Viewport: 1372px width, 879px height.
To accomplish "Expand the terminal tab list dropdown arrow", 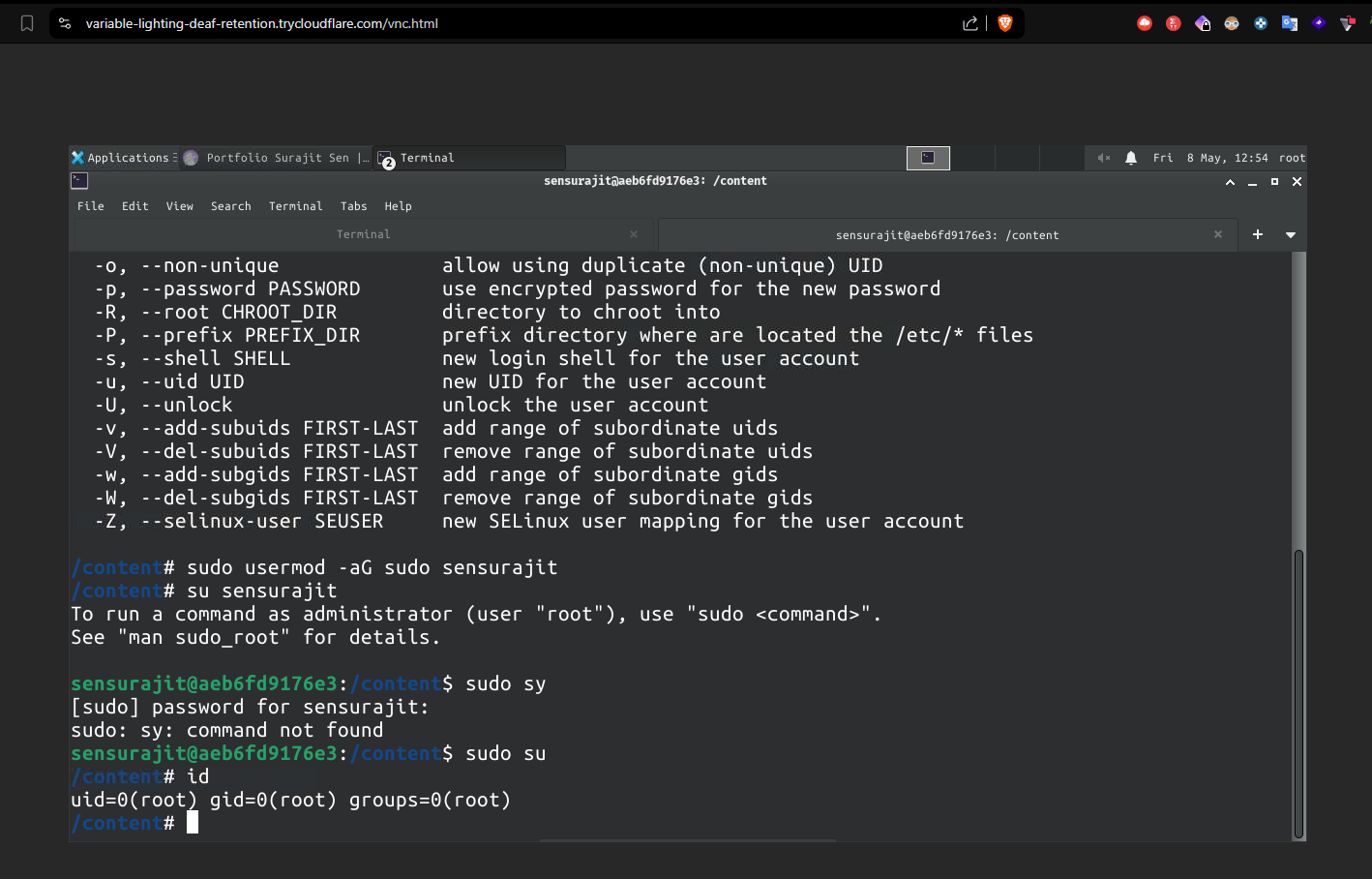I will [1291, 234].
